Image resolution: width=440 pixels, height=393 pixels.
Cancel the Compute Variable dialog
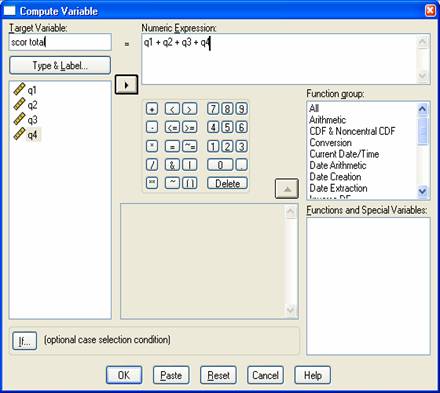point(265,375)
